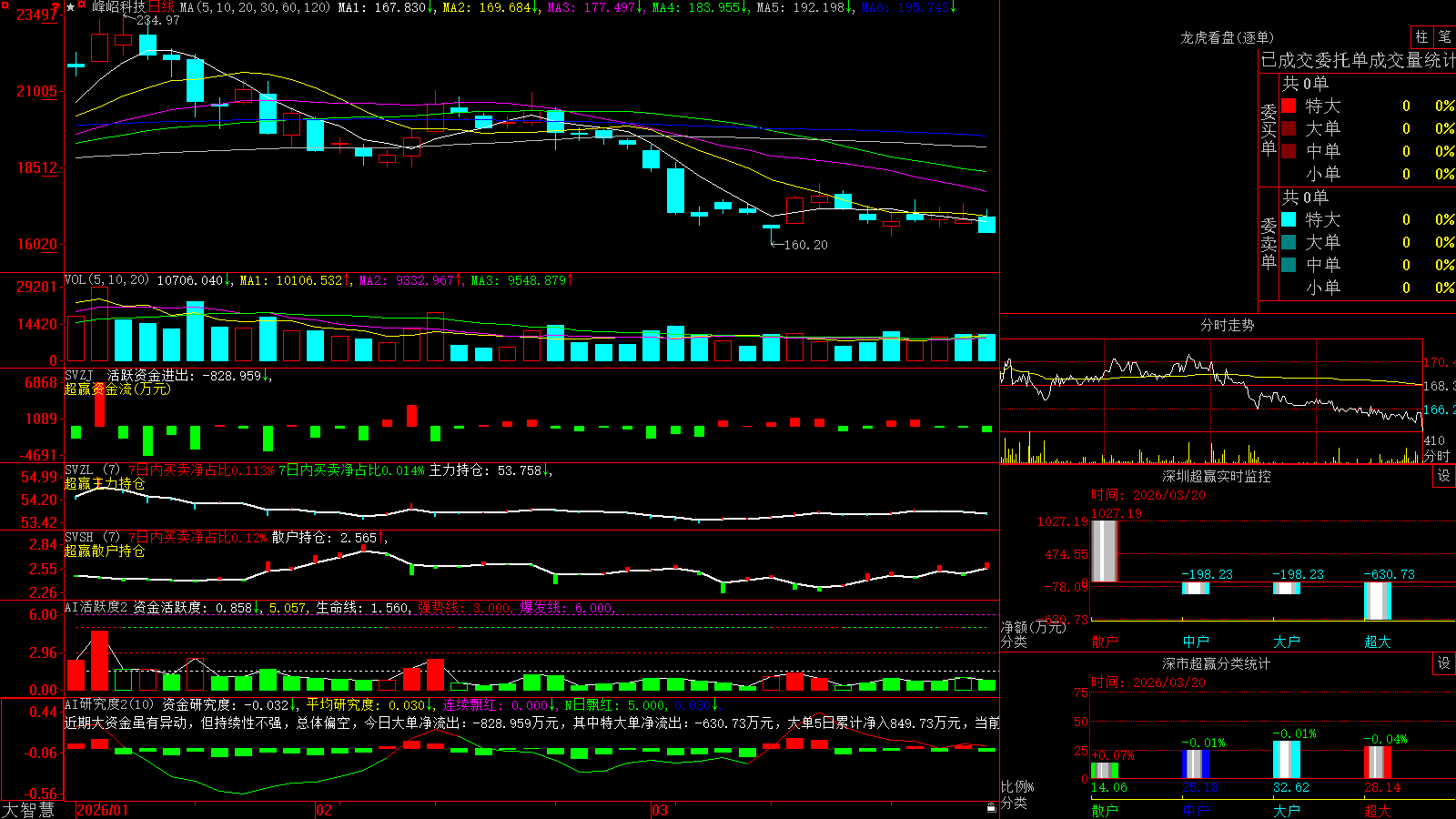
Task: Click the 中户 25.18 bar in the 深市超赢分类统计 chart
Action: pos(1196,763)
